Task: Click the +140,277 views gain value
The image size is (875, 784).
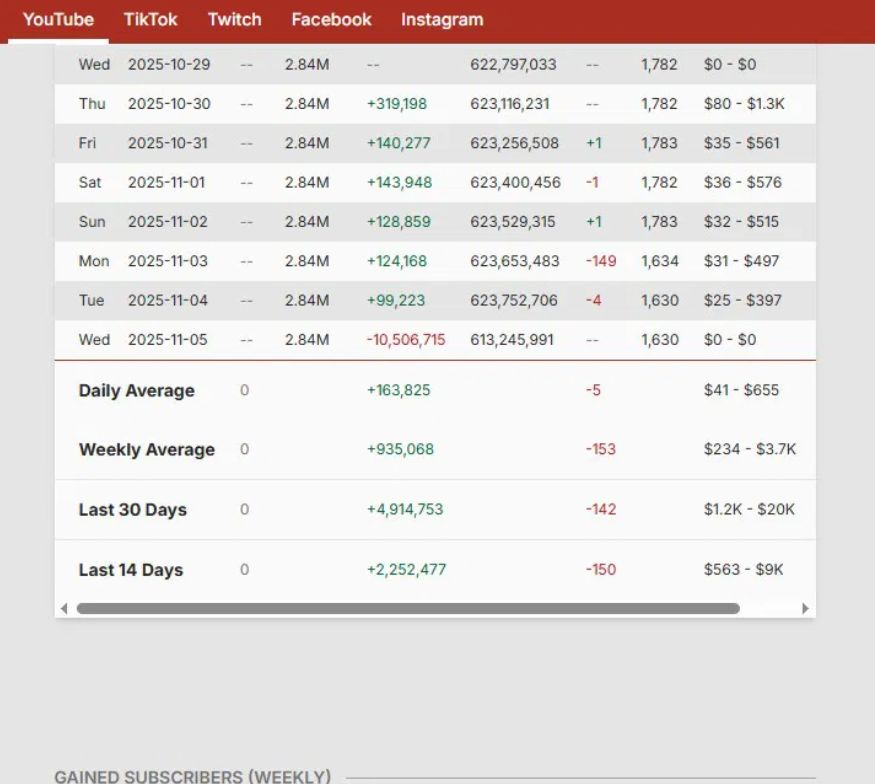Action: click(x=398, y=143)
